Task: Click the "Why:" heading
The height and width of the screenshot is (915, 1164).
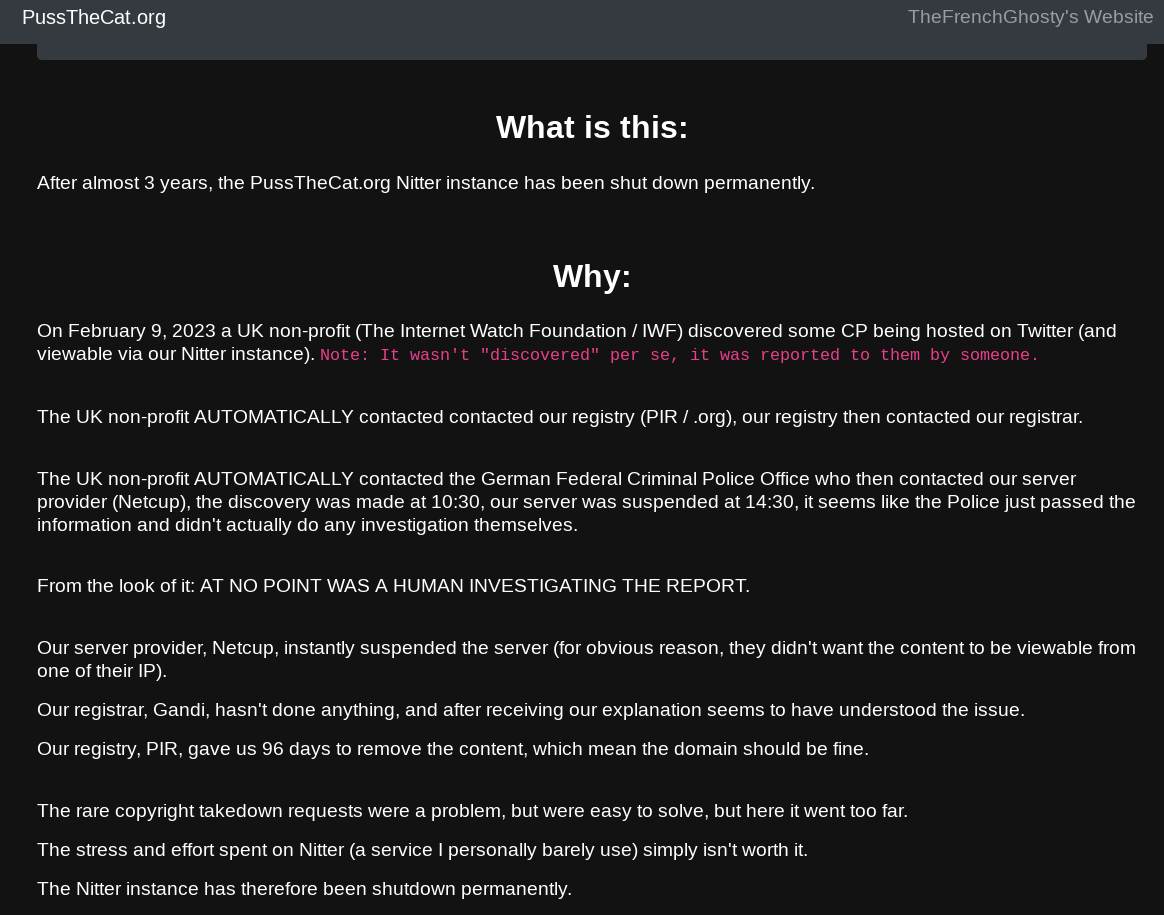Action: click(x=592, y=276)
